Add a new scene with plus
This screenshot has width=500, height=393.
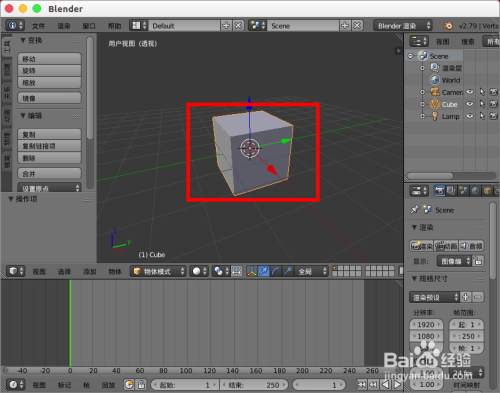tap(345, 26)
